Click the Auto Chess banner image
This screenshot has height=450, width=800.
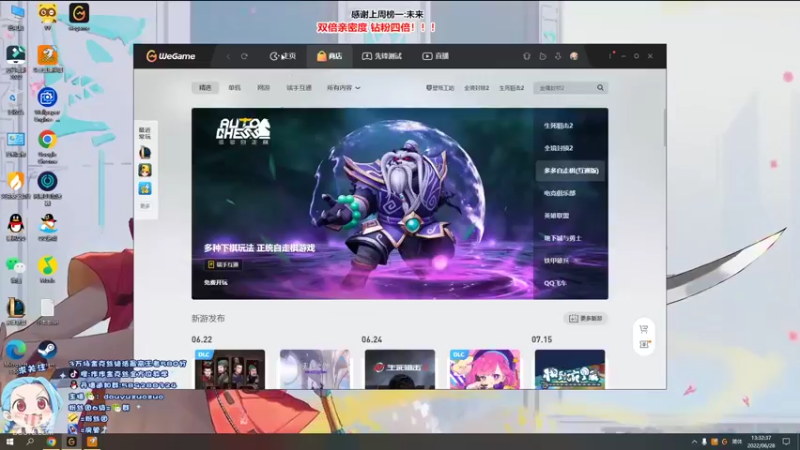tap(362, 203)
